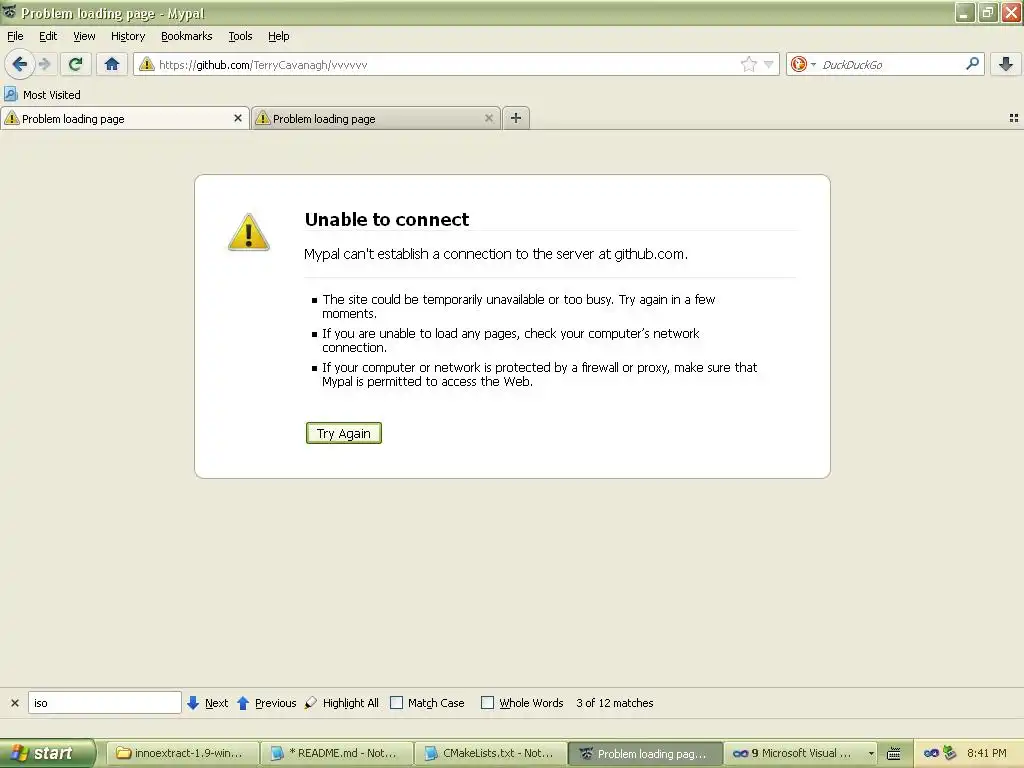Click the 8:41 PM clock
1024x768 pixels.
click(987, 753)
